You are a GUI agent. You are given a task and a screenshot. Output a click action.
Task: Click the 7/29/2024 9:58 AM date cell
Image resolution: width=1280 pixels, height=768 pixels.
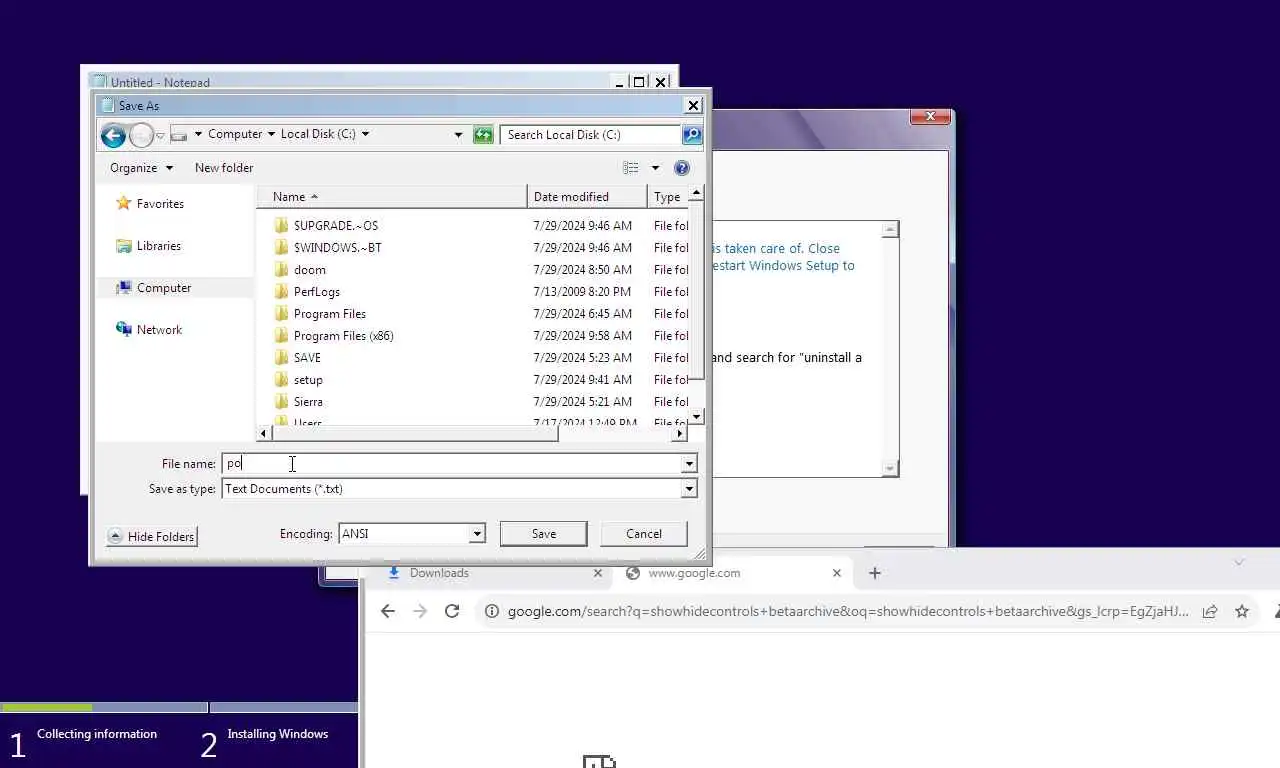click(x=582, y=336)
